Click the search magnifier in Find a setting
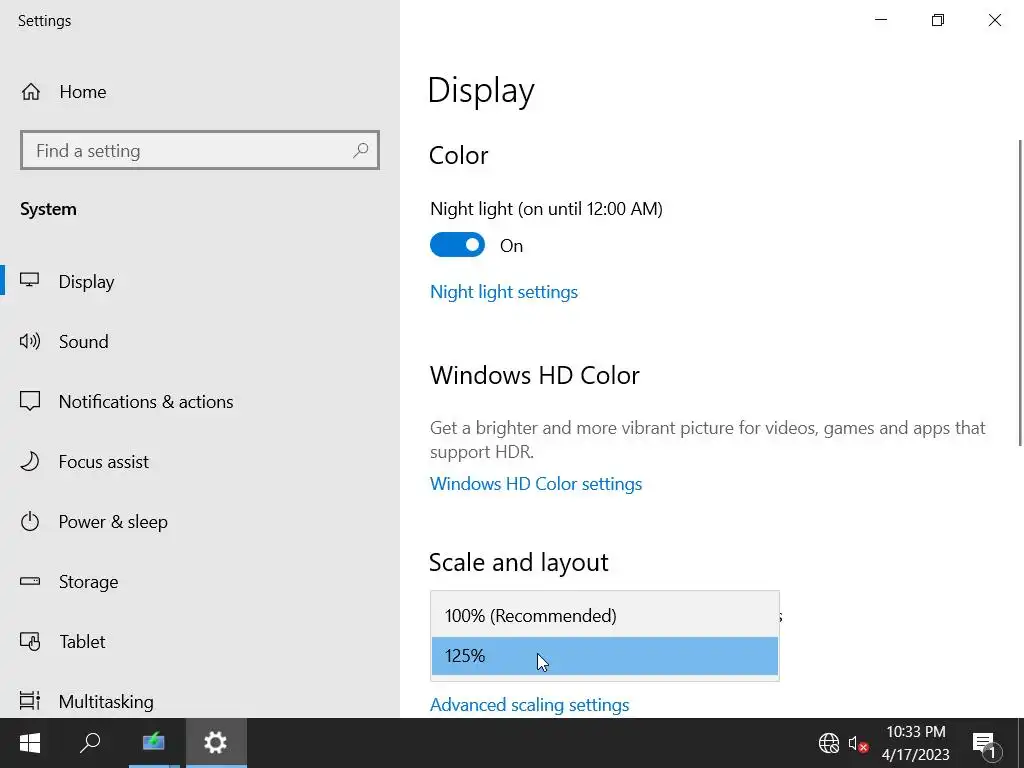Viewport: 1024px width, 768px height. coord(360,151)
